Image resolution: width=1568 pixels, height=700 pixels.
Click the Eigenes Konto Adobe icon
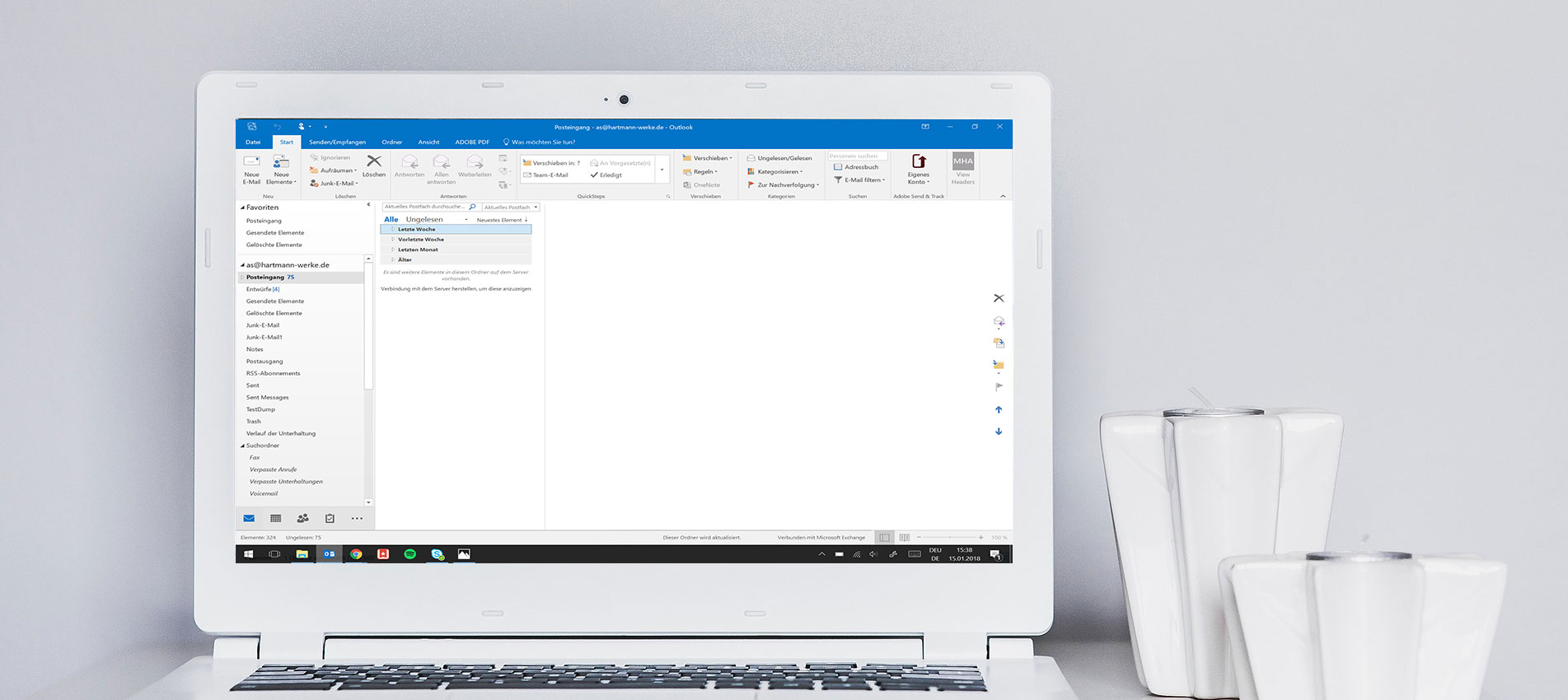(x=919, y=161)
